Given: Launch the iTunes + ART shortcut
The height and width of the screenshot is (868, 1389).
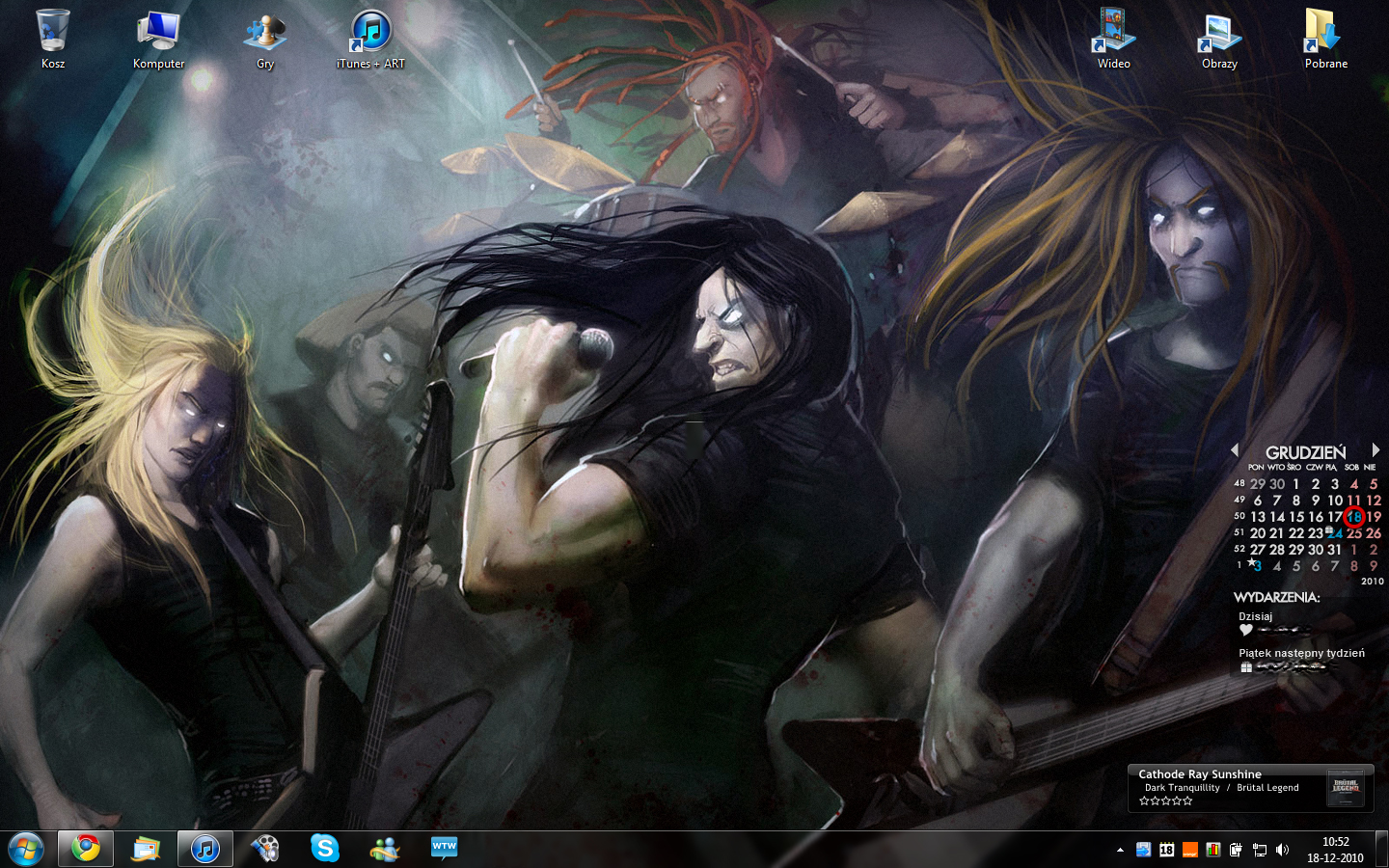Looking at the screenshot, I should click(370, 39).
